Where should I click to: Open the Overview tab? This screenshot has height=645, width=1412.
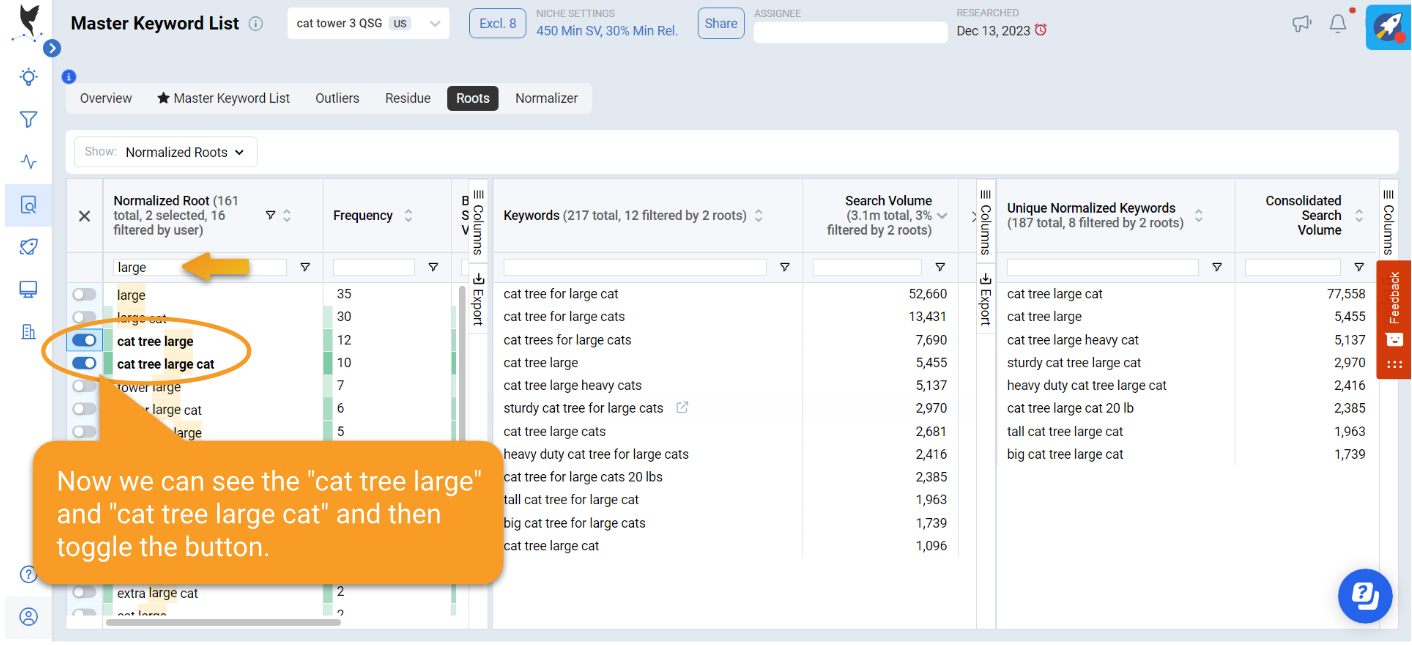coord(105,98)
